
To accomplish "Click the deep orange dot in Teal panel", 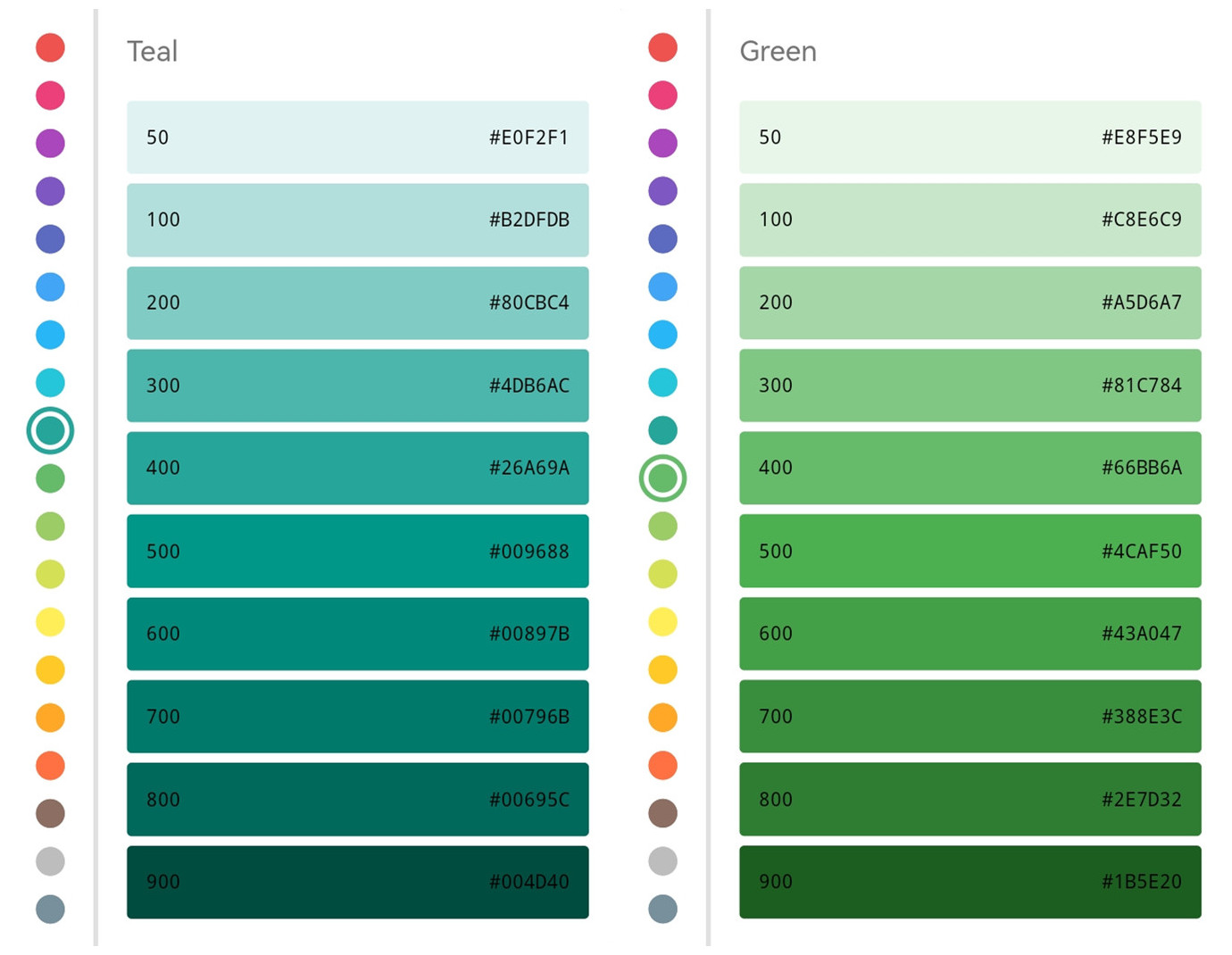I will point(50,766).
